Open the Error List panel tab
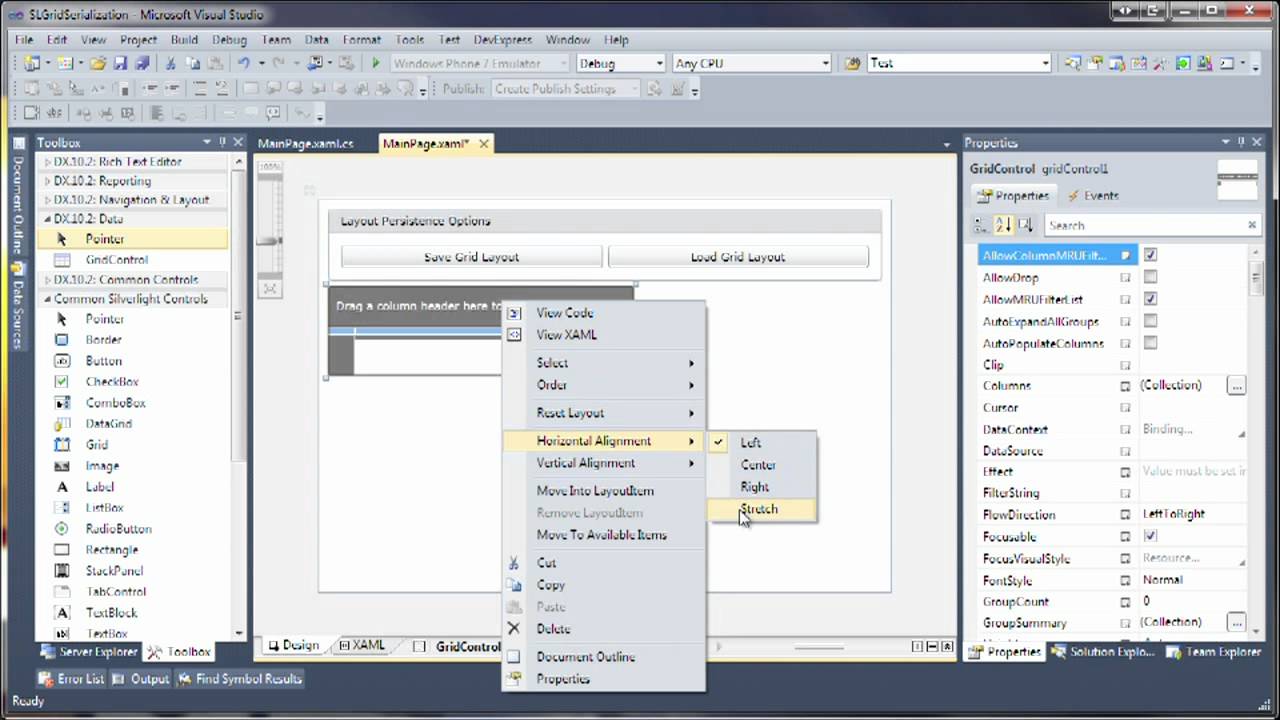 point(71,679)
